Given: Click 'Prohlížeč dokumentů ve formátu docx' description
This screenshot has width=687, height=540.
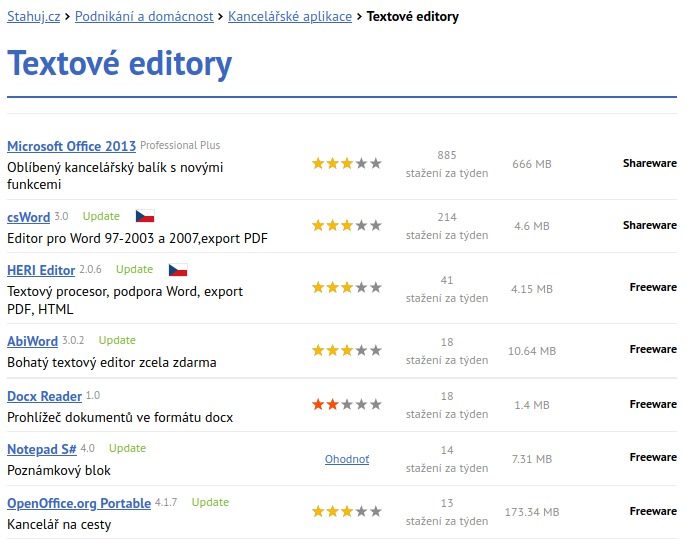Looking at the screenshot, I should [120, 417].
